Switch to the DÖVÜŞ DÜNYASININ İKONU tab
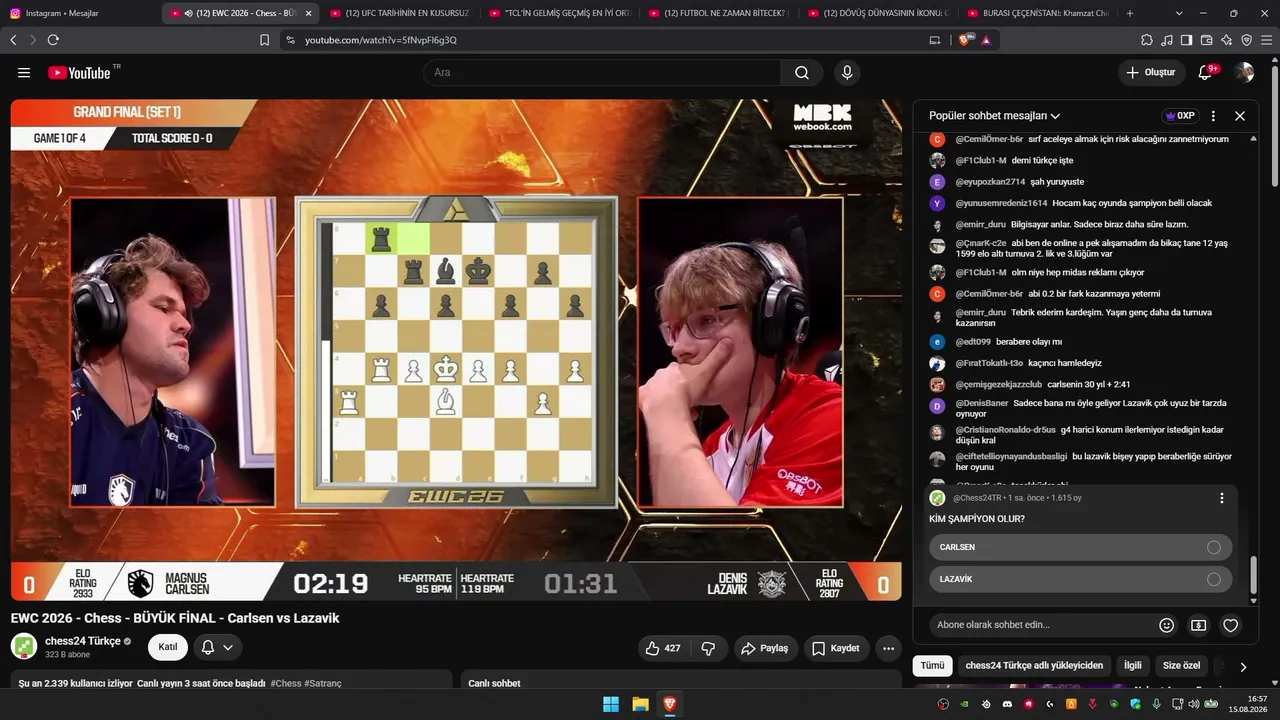The image size is (1280, 720). [879, 13]
